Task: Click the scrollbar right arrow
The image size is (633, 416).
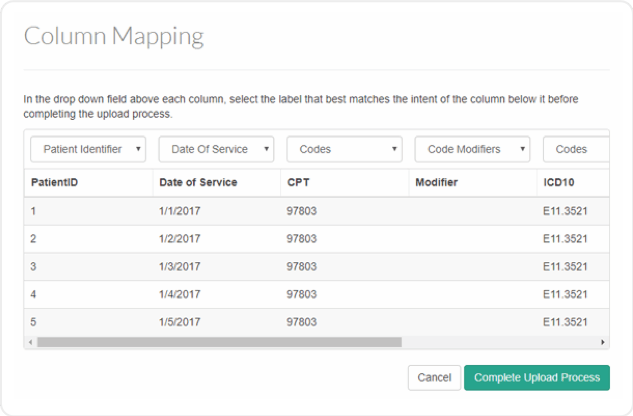Action: pyautogui.click(x=603, y=342)
